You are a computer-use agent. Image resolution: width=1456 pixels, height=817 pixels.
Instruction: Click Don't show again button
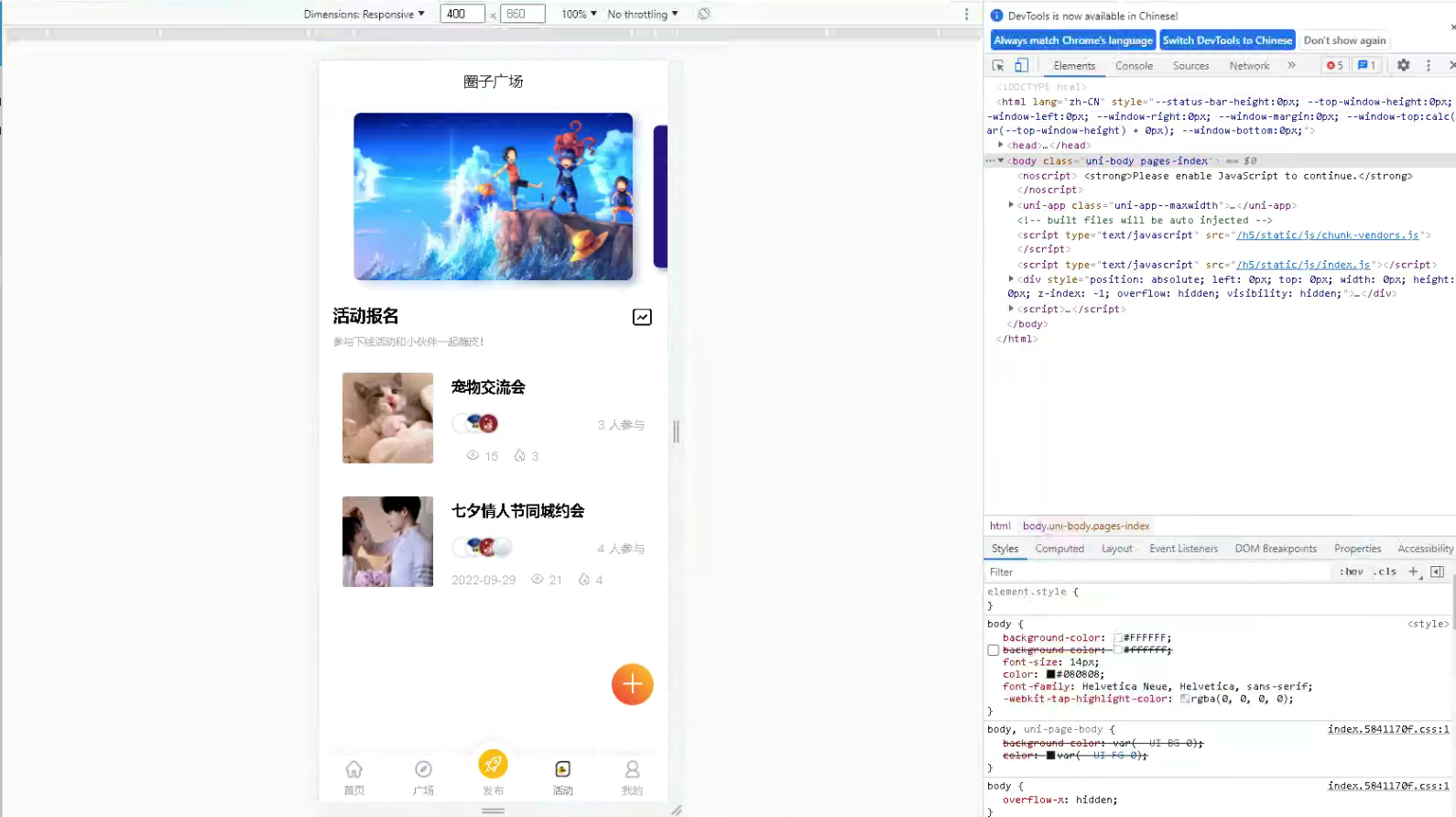[x=1344, y=40]
